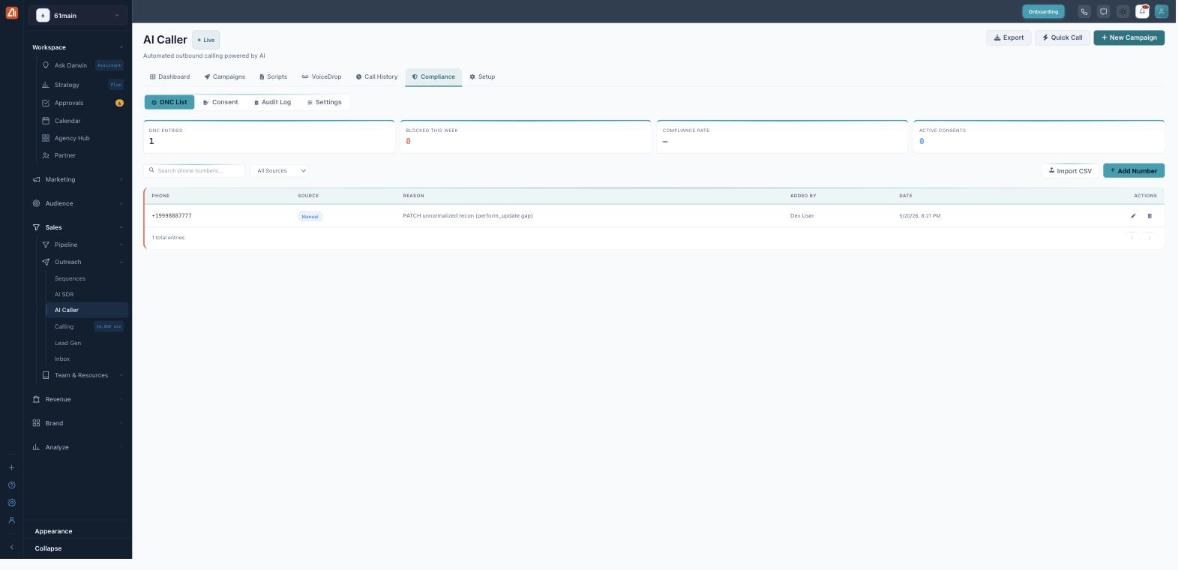Click the Analyze bar chart icon
Image resolution: width=1178 pixels, height=570 pixels.
coord(37,447)
